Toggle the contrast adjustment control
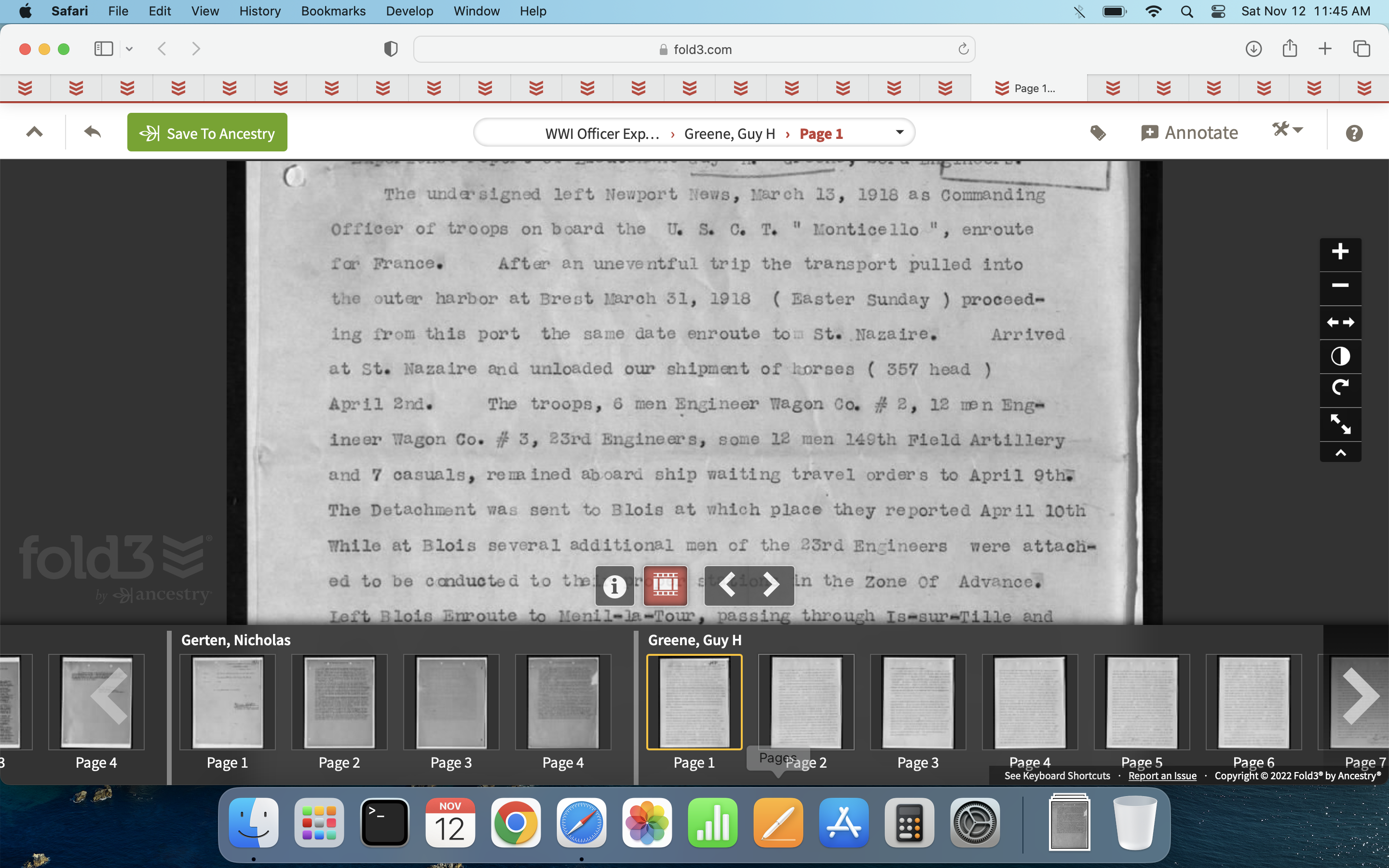 (1340, 356)
